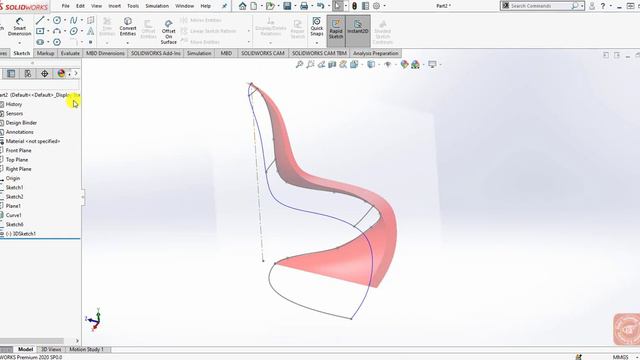Select the Straight Slot tool
The image size is (640, 360).
[40, 42]
